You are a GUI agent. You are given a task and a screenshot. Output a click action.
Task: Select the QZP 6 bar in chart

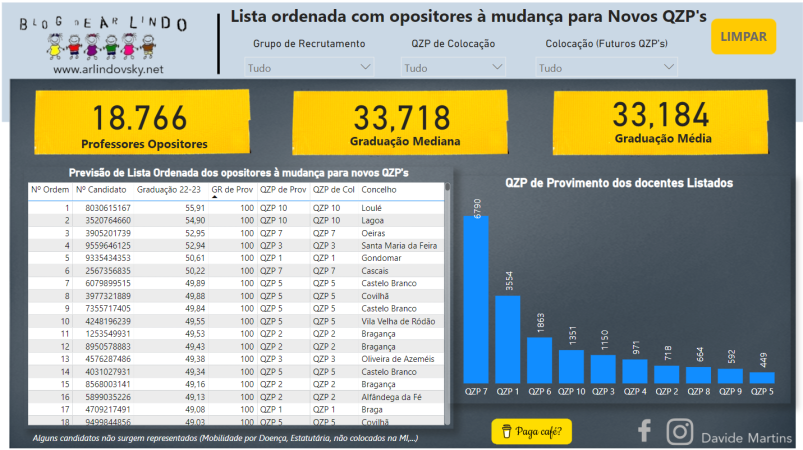(x=540, y=360)
